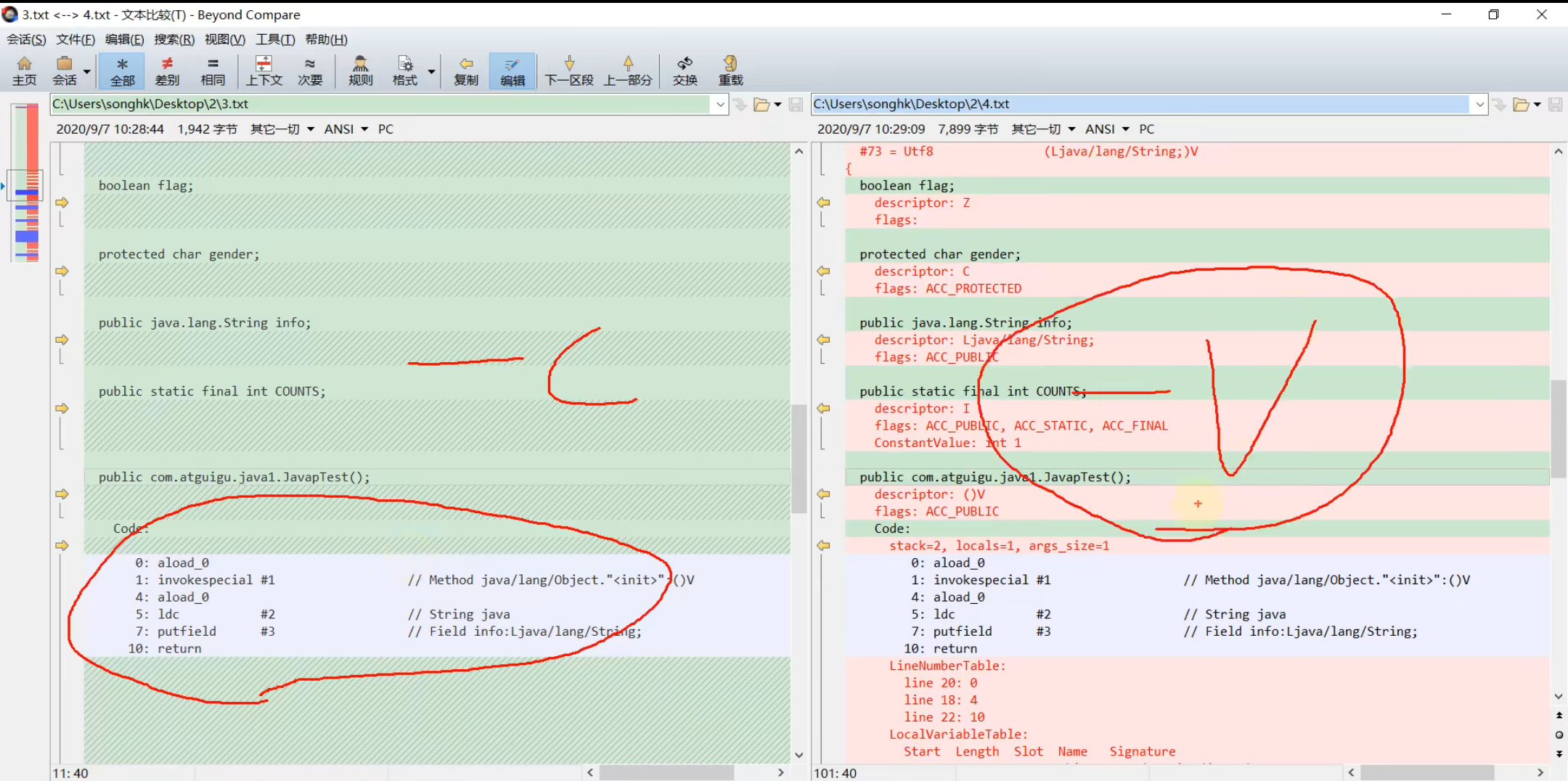The width and height of the screenshot is (1568, 781).
Task: Click the left path field 3.txt
Action: 382,104
